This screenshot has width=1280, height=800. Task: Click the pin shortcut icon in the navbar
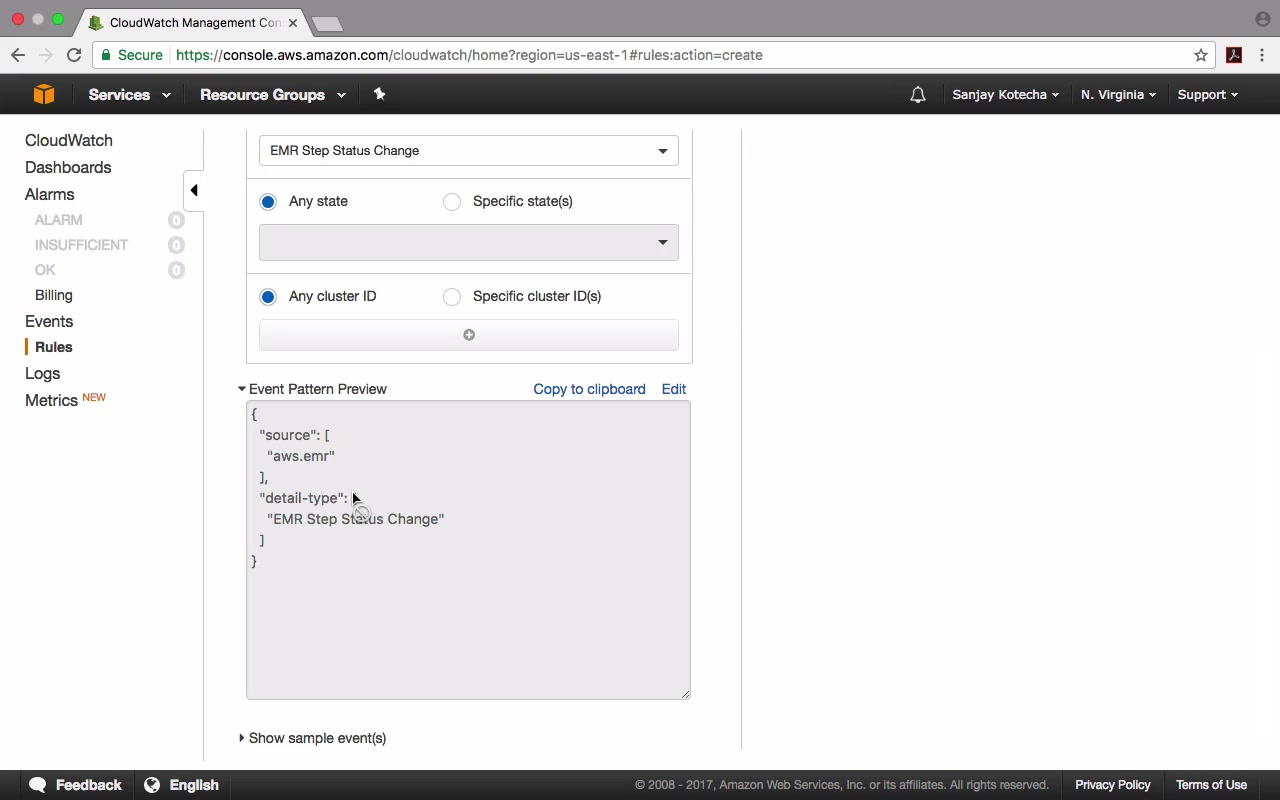379,94
